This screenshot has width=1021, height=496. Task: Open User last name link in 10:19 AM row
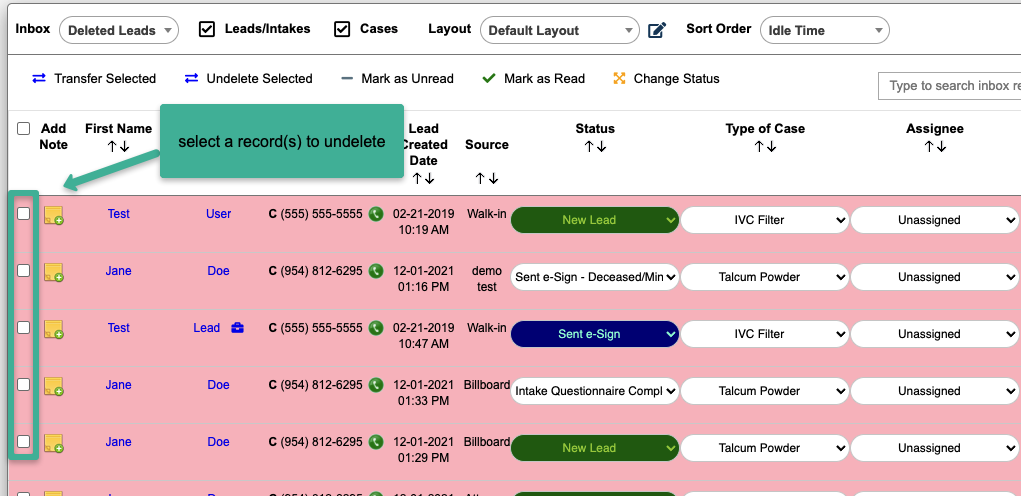[218, 214]
